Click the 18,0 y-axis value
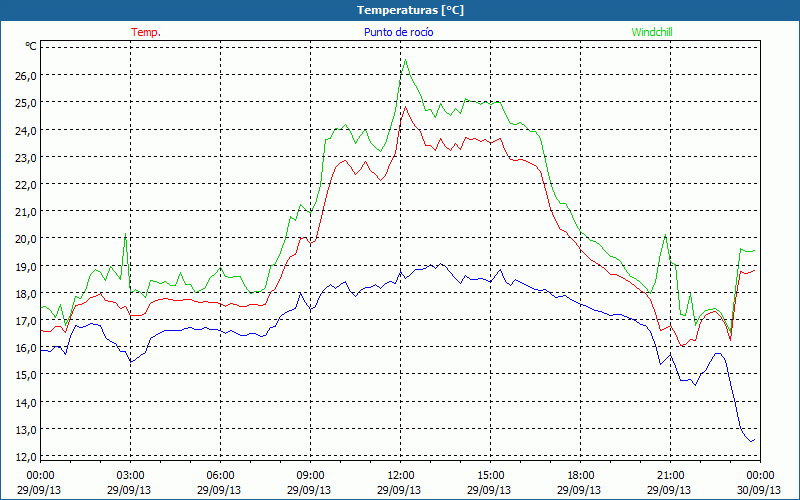800x500 pixels. (x=26, y=293)
